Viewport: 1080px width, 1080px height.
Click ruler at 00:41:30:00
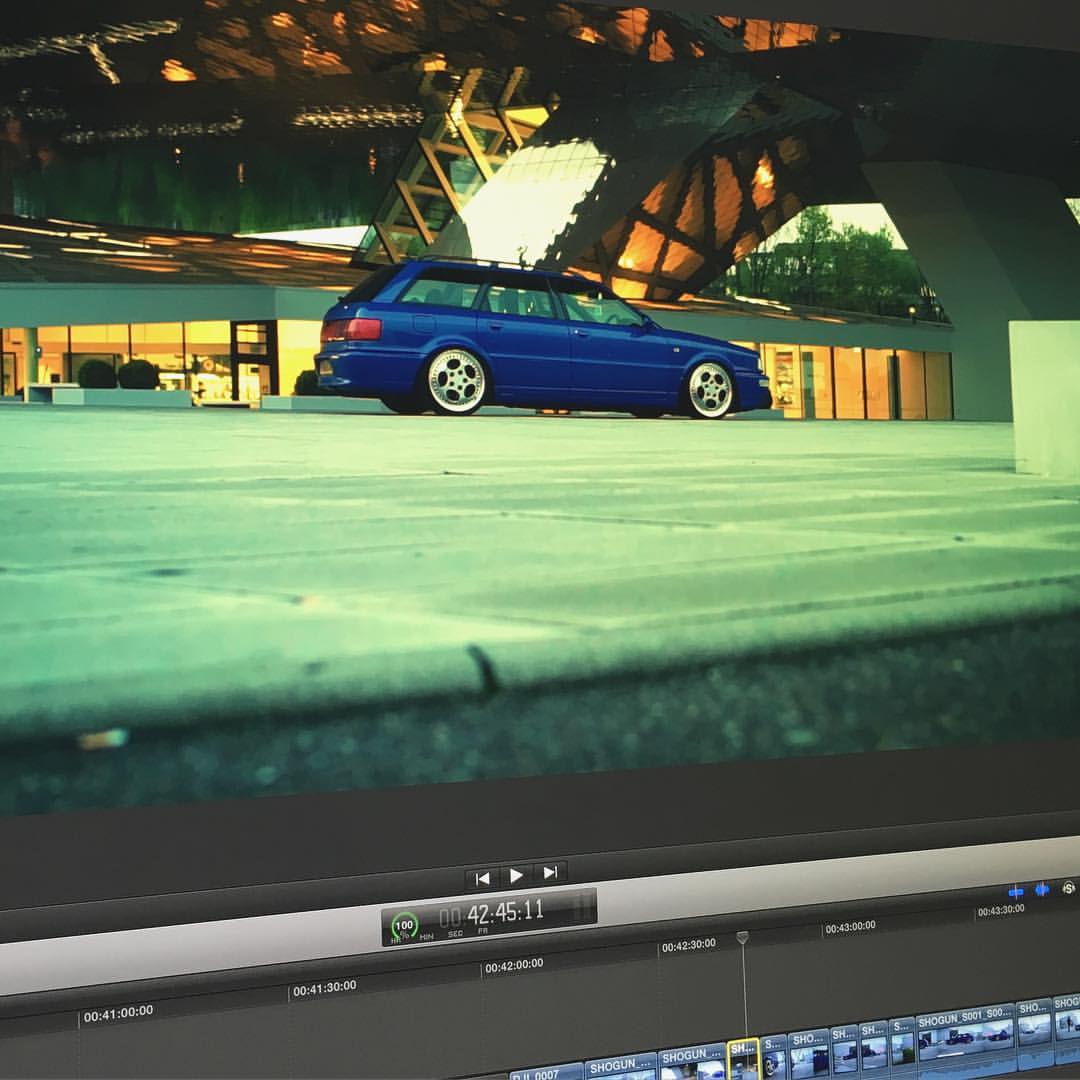[324, 988]
